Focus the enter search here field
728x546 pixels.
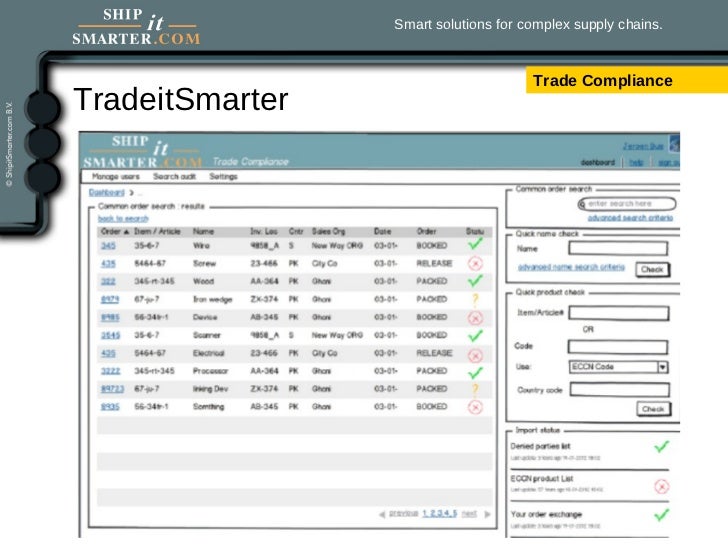[627, 204]
